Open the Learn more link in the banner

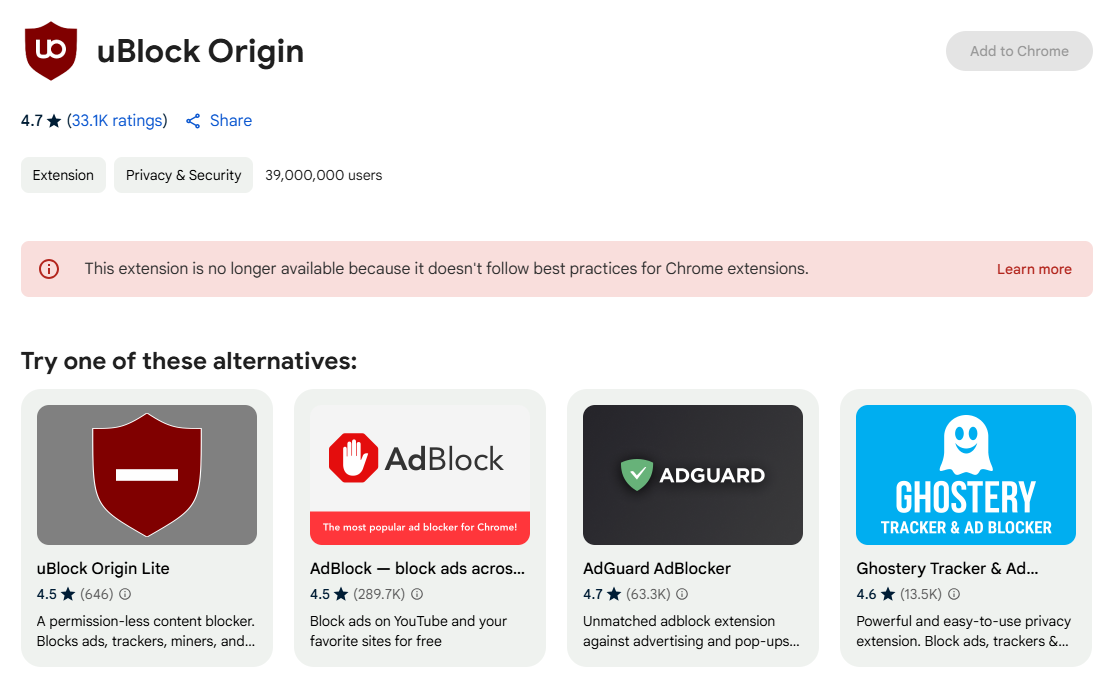(1034, 269)
